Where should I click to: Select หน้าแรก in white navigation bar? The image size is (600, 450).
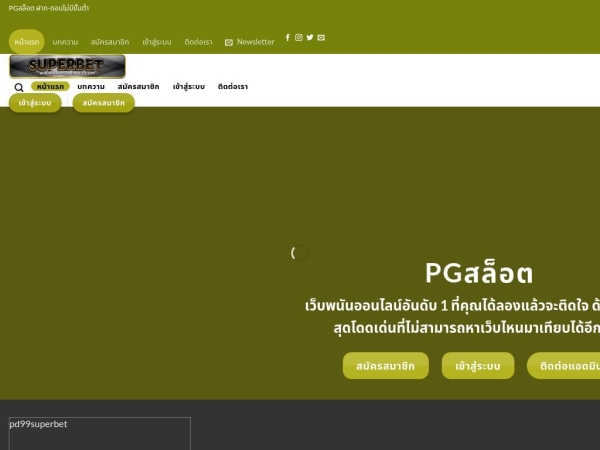[50, 86]
